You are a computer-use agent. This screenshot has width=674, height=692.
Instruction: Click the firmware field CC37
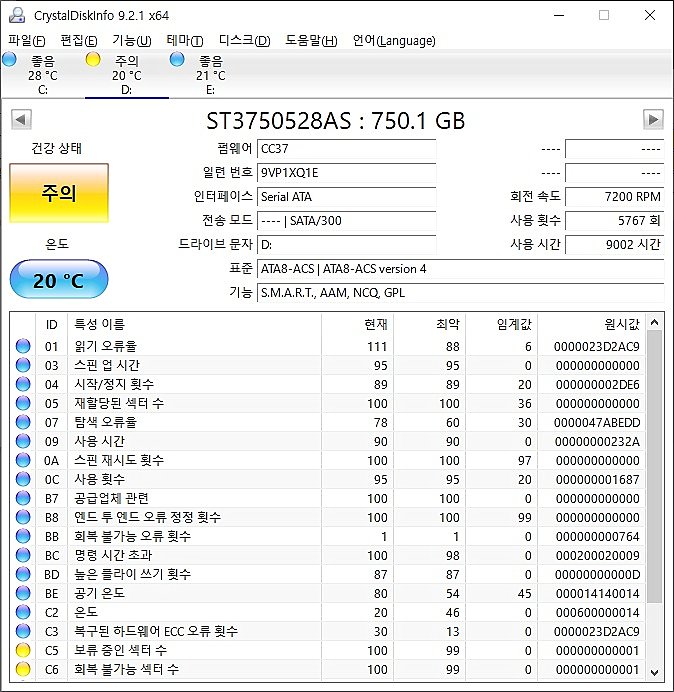pos(346,149)
